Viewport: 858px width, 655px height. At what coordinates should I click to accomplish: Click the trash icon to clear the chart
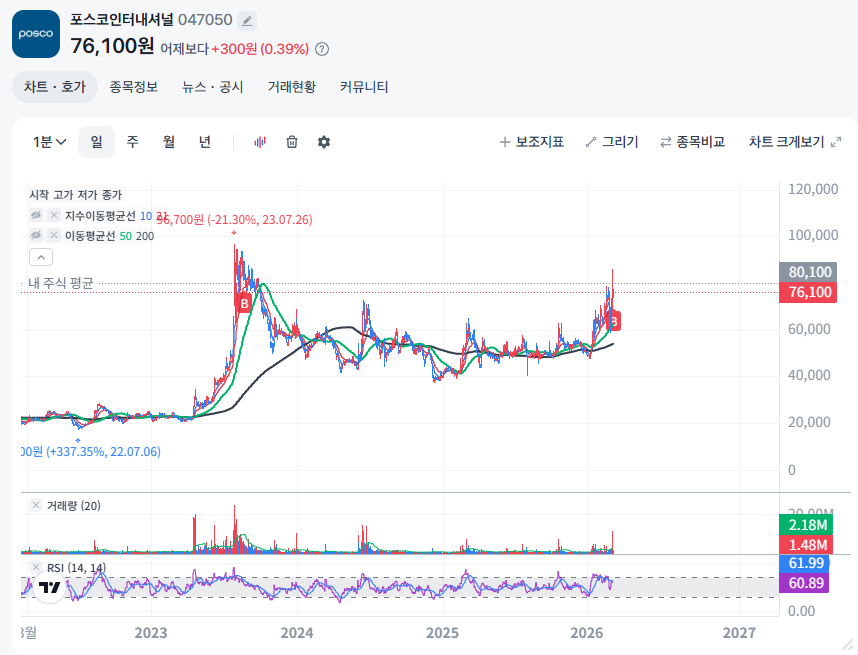[292, 142]
